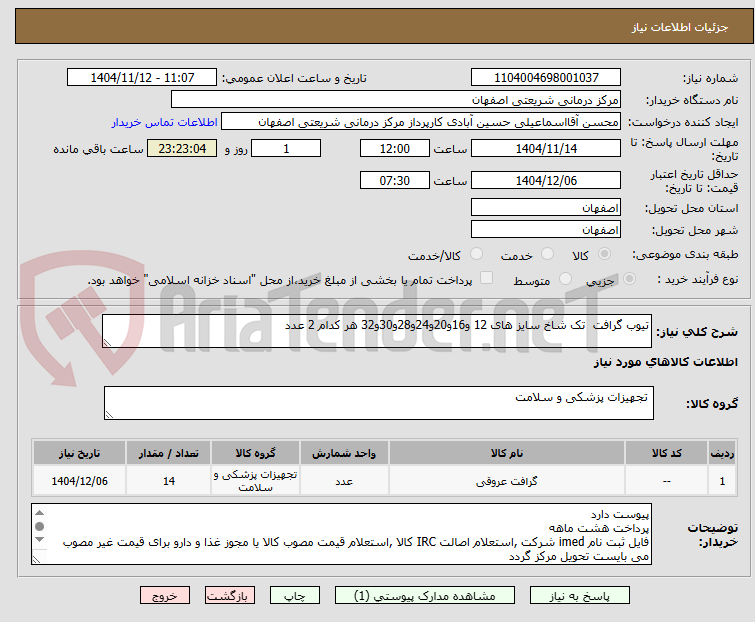Click buyer organization name field

396,100
